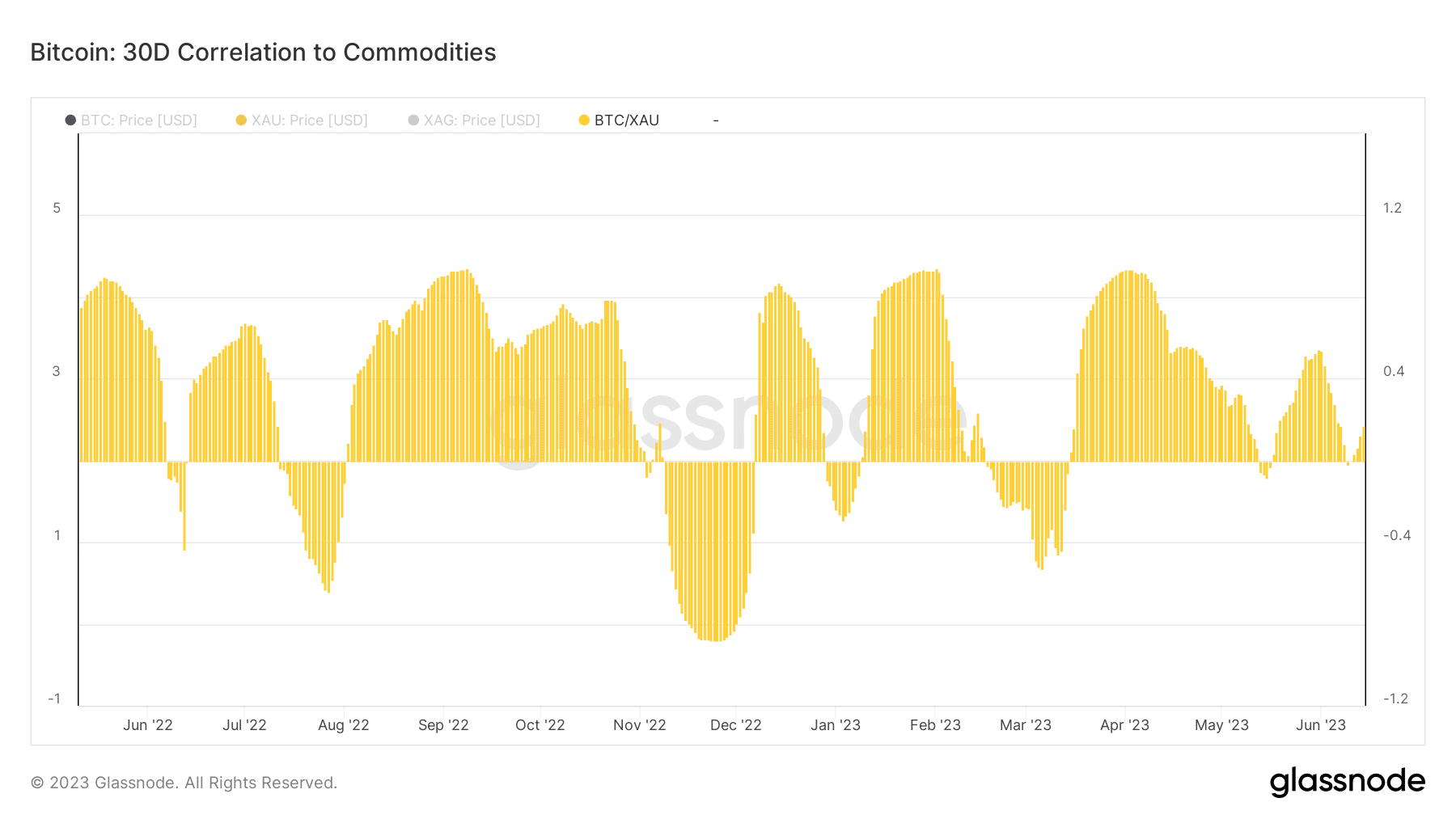Click the dark BTC legend dot
The image size is (1456, 819).
click(x=71, y=120)
